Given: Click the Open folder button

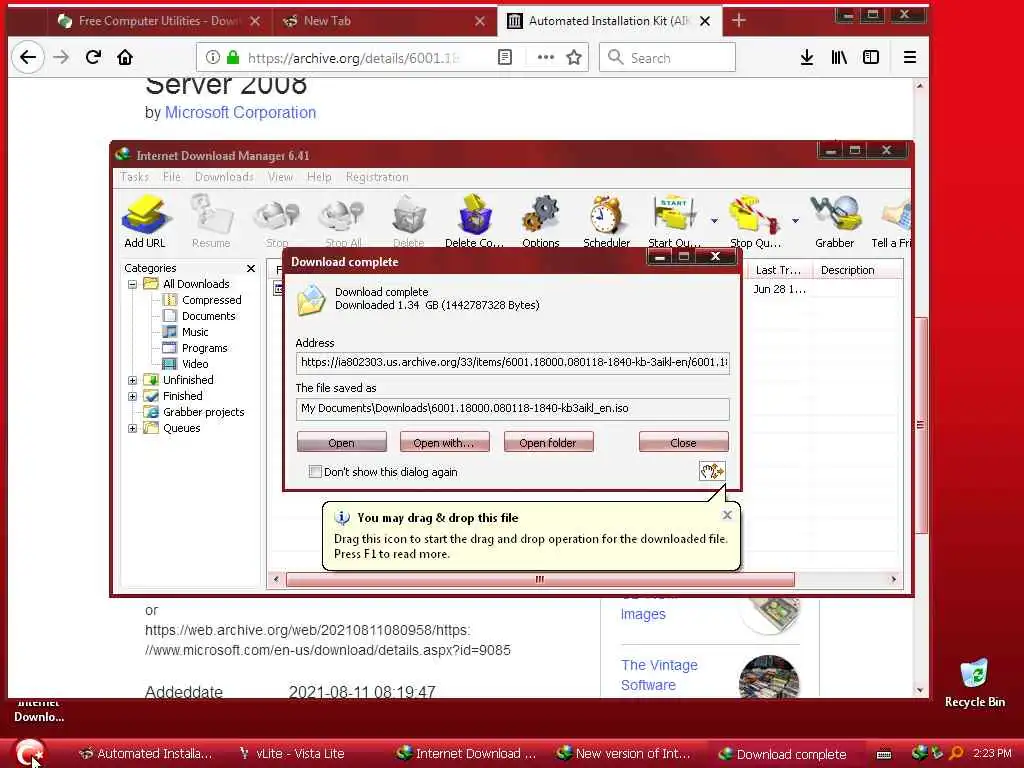Looking at the screenshot, I should [549, 442].
